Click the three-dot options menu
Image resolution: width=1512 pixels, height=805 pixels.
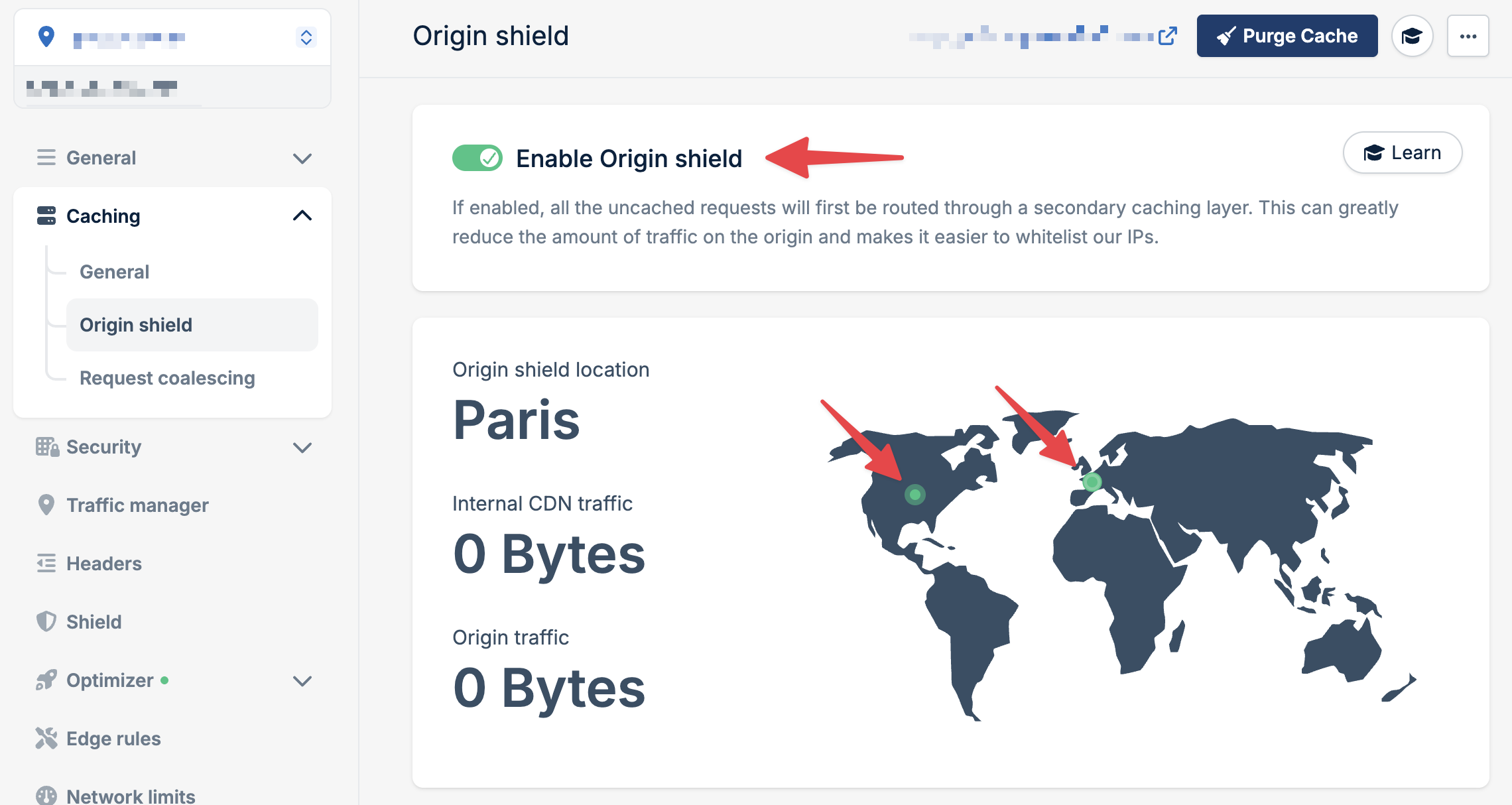click(x=1468, y=36)
